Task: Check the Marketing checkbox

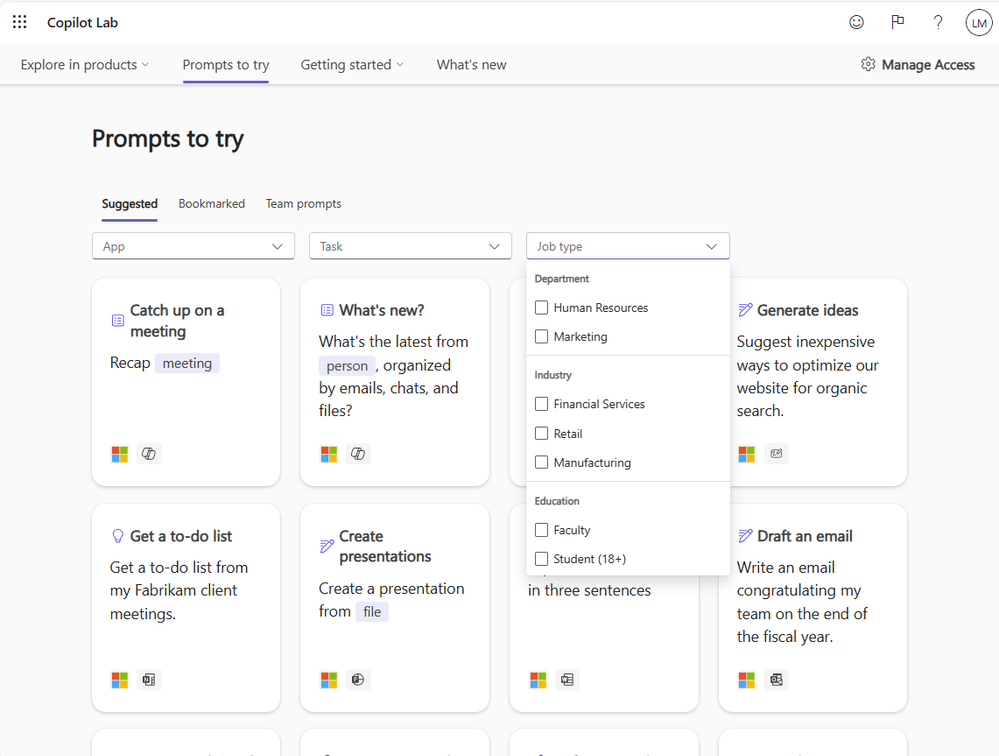Action: pyautogui.click(x=542, y=336)
